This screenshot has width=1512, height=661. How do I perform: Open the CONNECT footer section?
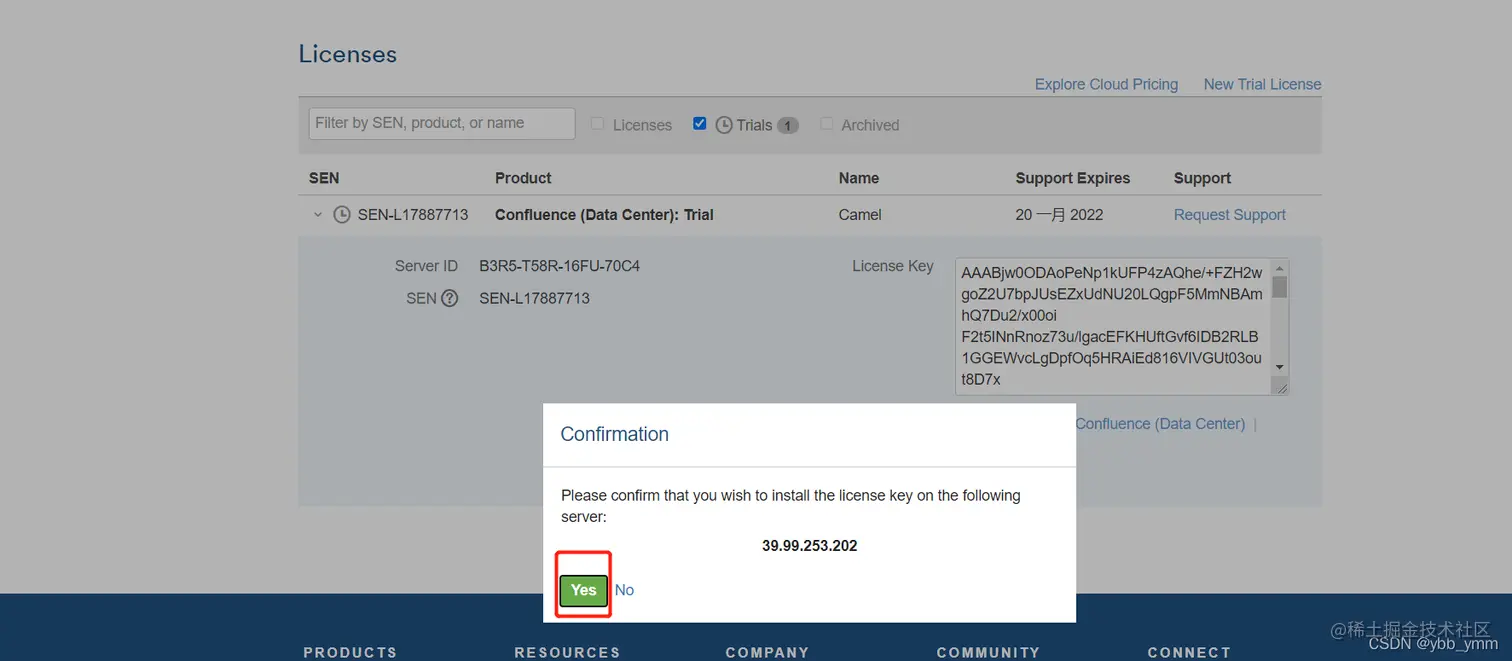(1189, 652)
